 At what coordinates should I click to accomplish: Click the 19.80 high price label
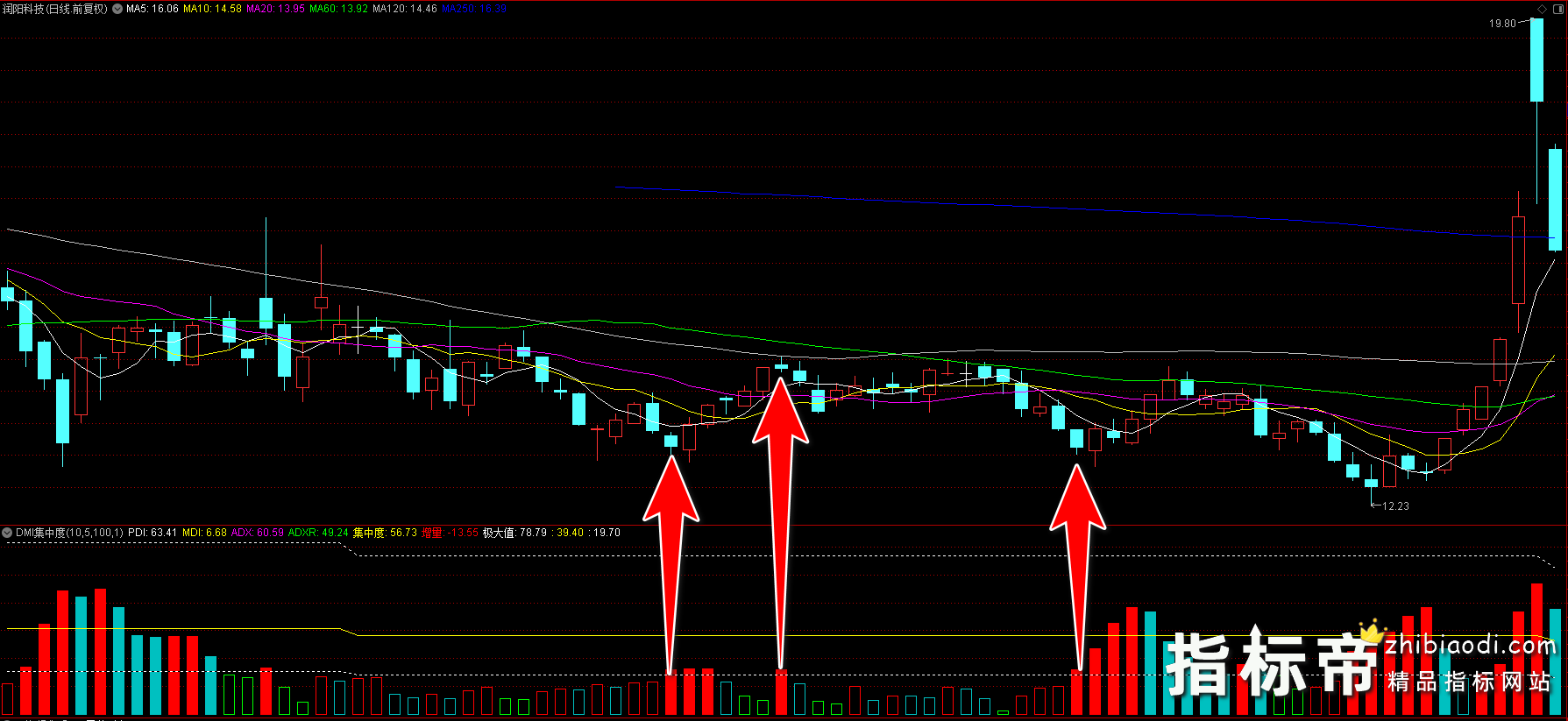(x=1502, y=24)
